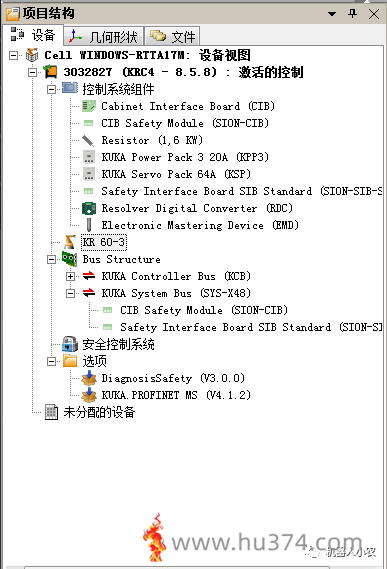Open the 项目结构 panel dropdown arrow
Image resolution: width=387 pixels, height=569 pixels.
(x=332, y=14)
